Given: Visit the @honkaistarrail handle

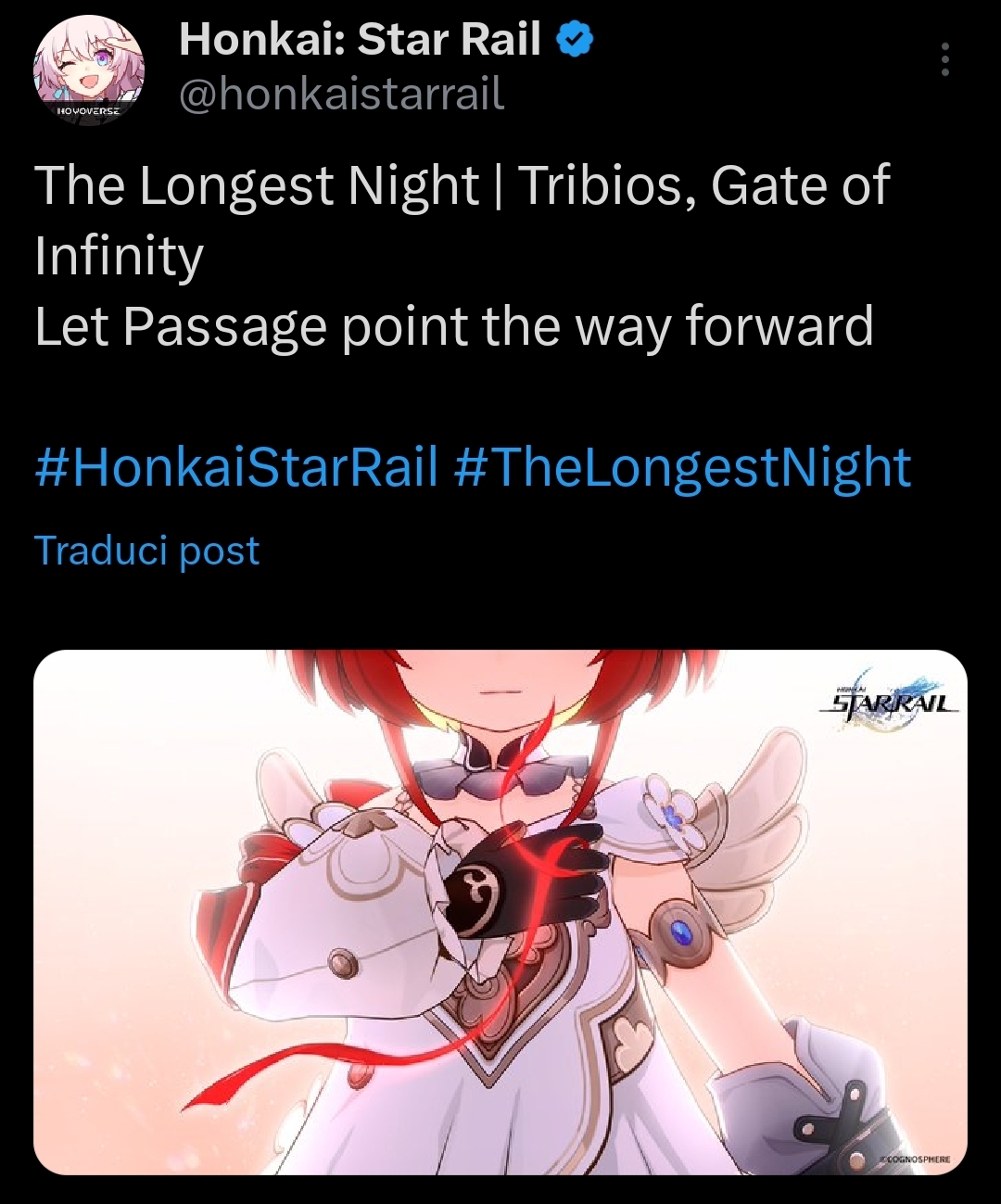Looking at the screenshot, I should tap(341, 94).
